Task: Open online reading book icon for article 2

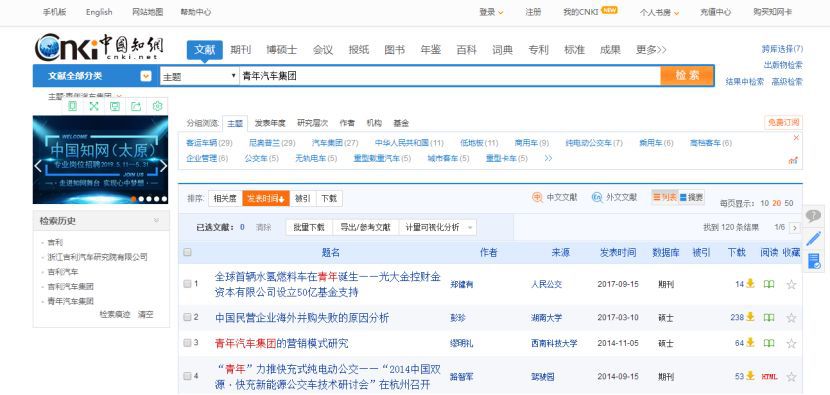Action: click(x=769, y=318)
